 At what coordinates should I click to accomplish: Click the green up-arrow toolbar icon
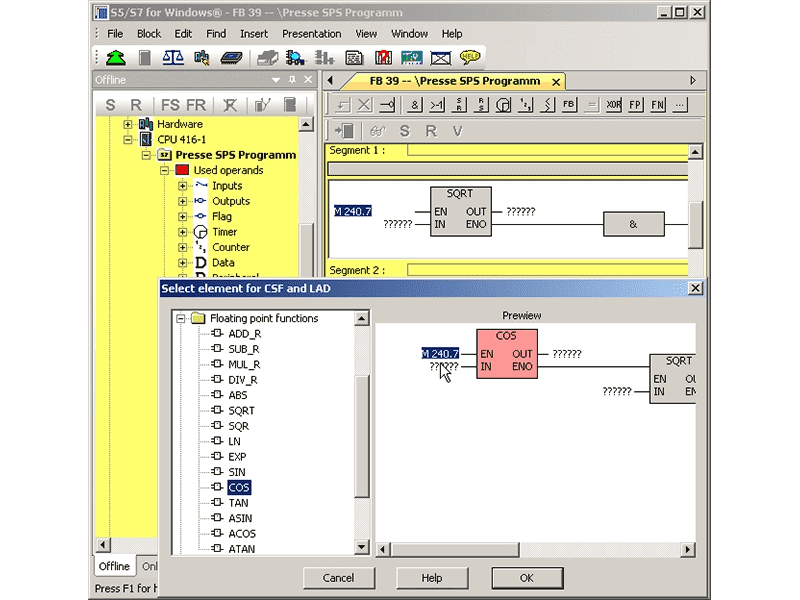[x=116, y=58]
